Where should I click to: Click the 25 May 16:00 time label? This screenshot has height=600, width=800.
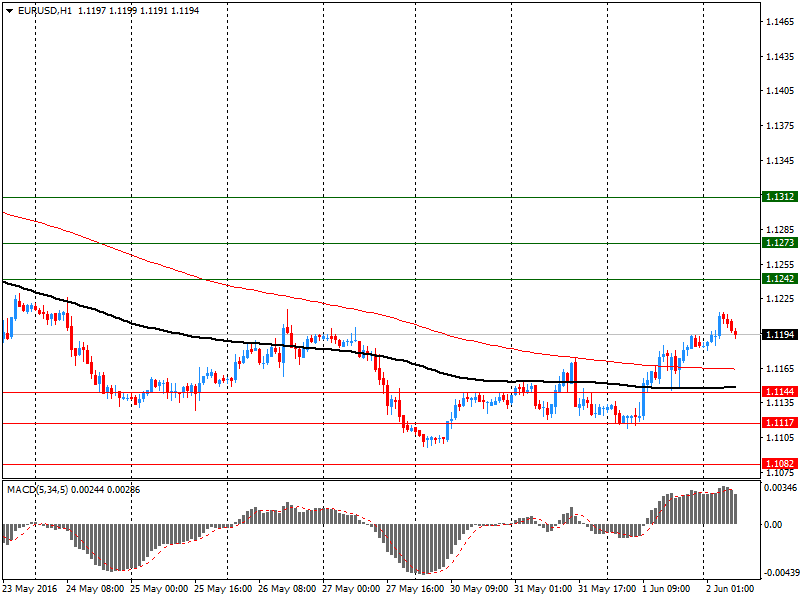pyautogui.click(x=223, y=589)
